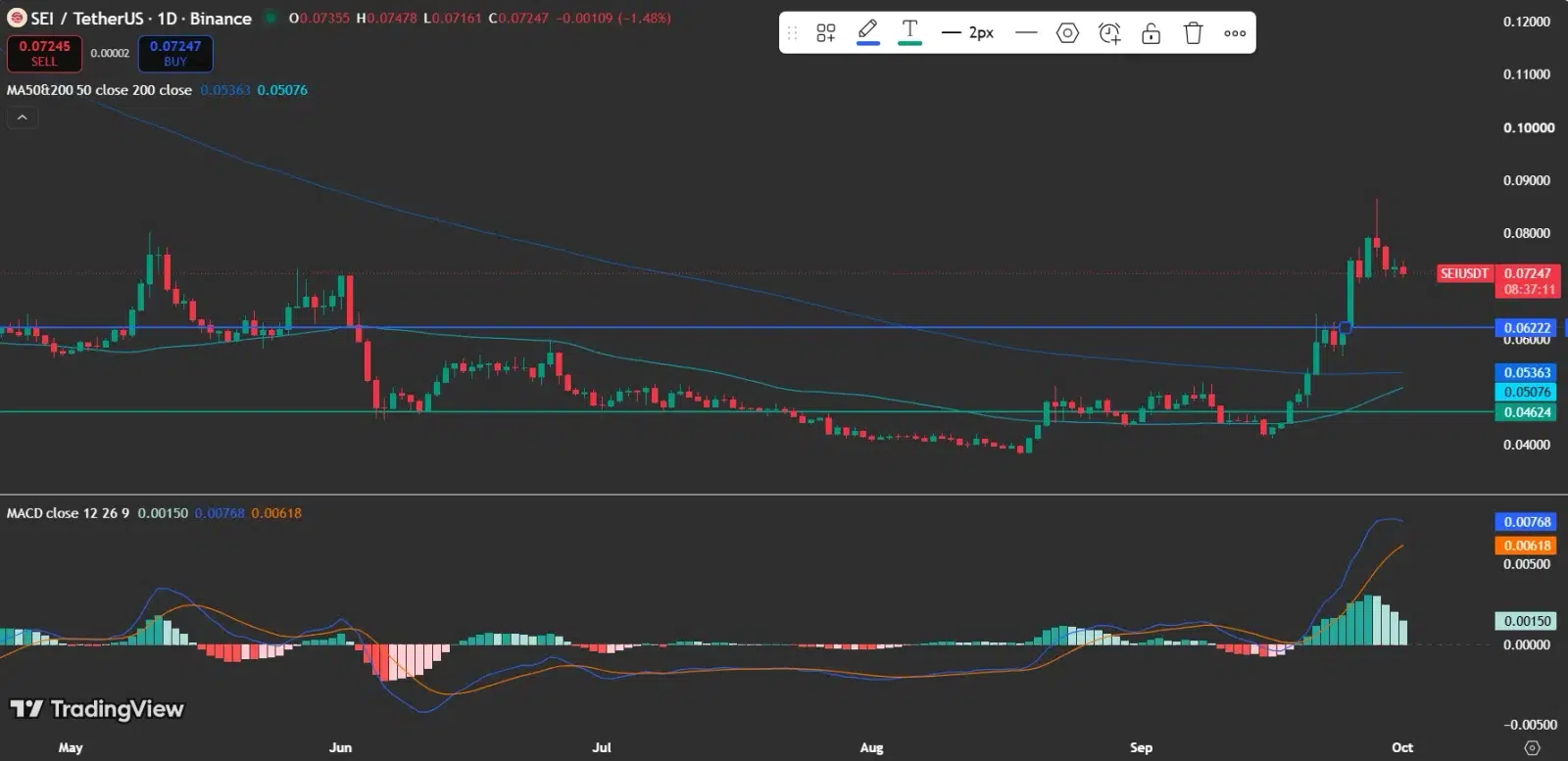This screenshot has width=1568, height=761.
Task: Click the 0.05363 MA50 price label
Action: pyautogui.click(x=1528, y=372)
